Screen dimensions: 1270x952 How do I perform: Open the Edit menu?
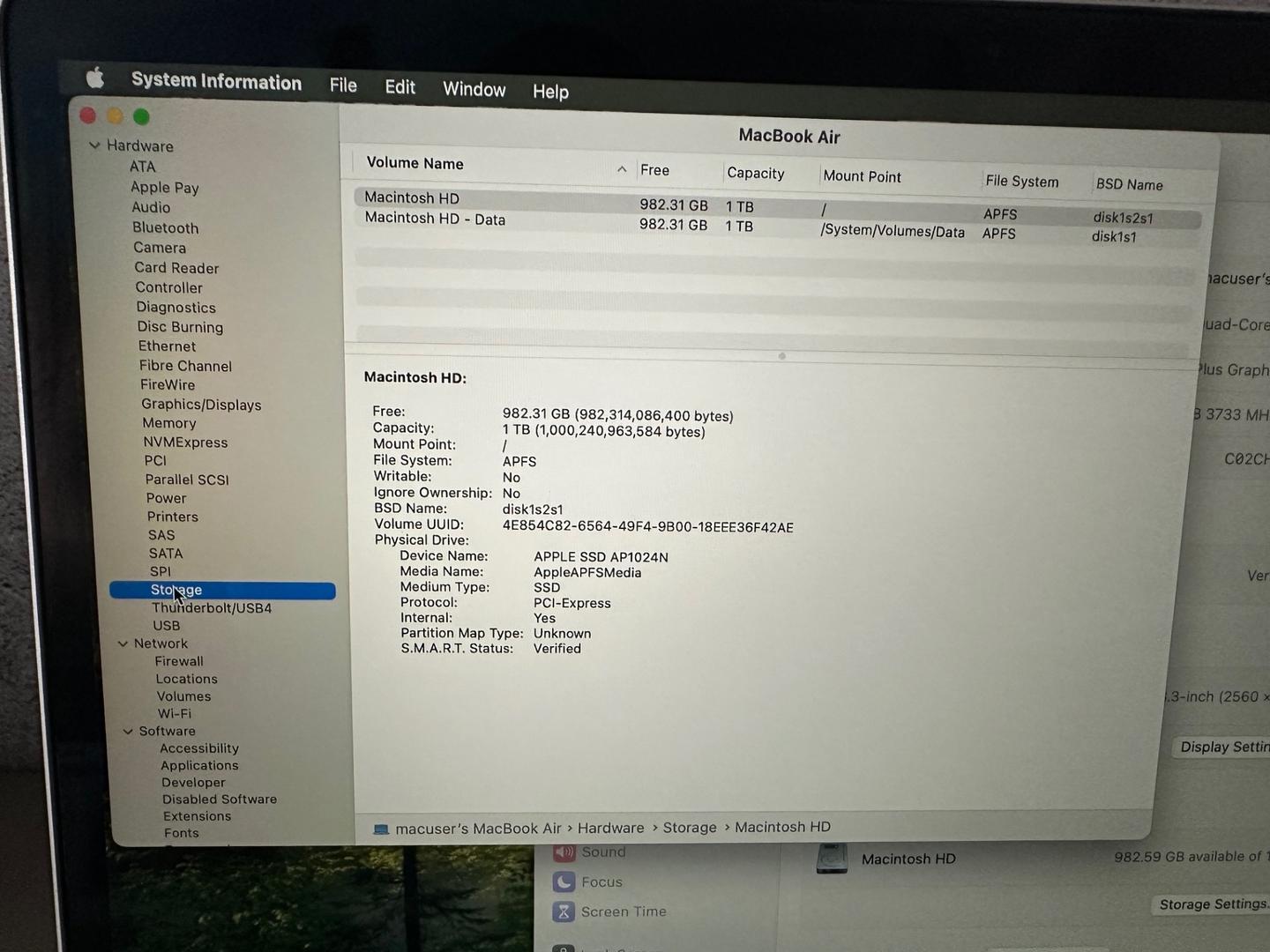400,87
